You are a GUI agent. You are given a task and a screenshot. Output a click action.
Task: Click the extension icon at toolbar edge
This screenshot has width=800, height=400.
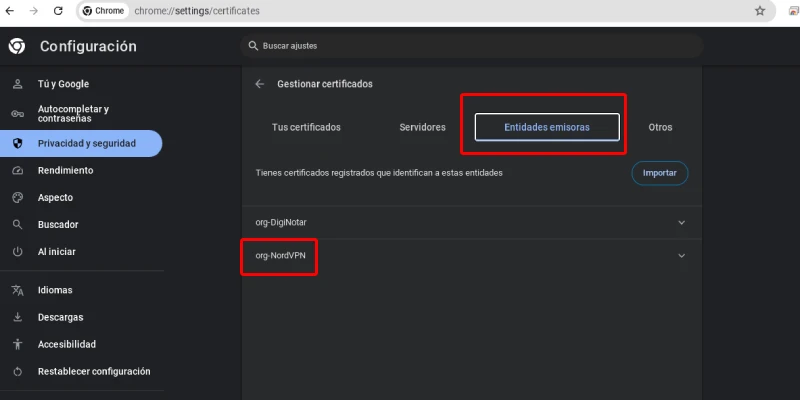(x=794, y=11)
